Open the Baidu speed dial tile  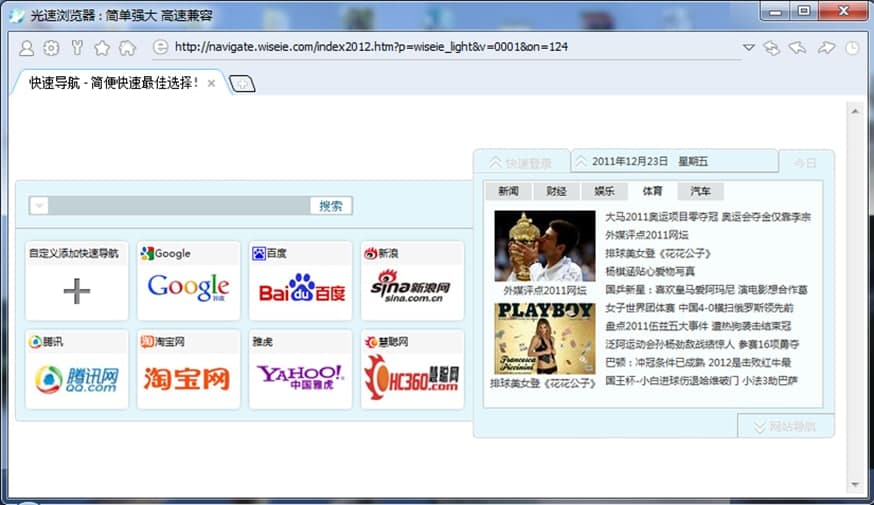click(x=301, y=281)
